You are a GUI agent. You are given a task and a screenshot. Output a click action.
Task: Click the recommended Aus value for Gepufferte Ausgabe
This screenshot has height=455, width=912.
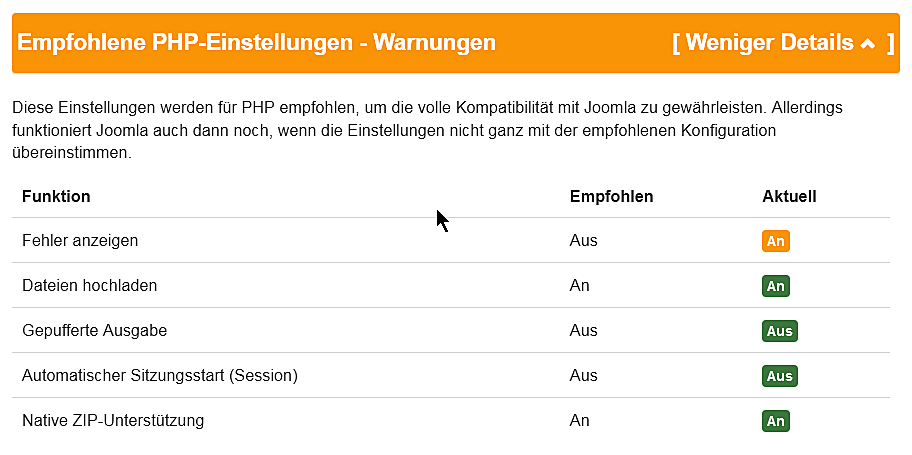click(x=583, y=331)
